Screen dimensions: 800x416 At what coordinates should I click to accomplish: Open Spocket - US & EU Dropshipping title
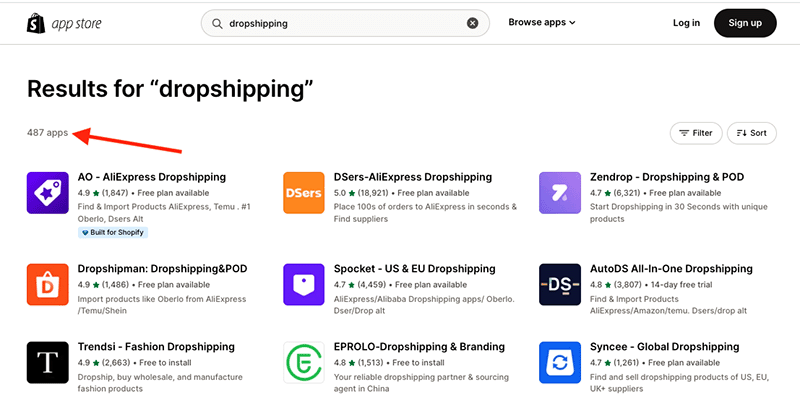414,268
